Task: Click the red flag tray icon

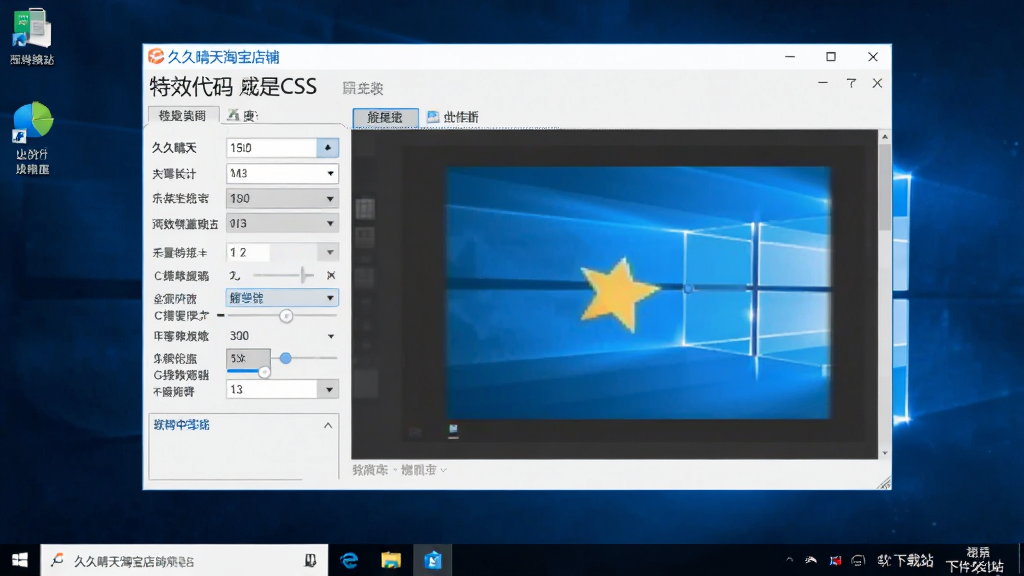Action: [835, 560]
